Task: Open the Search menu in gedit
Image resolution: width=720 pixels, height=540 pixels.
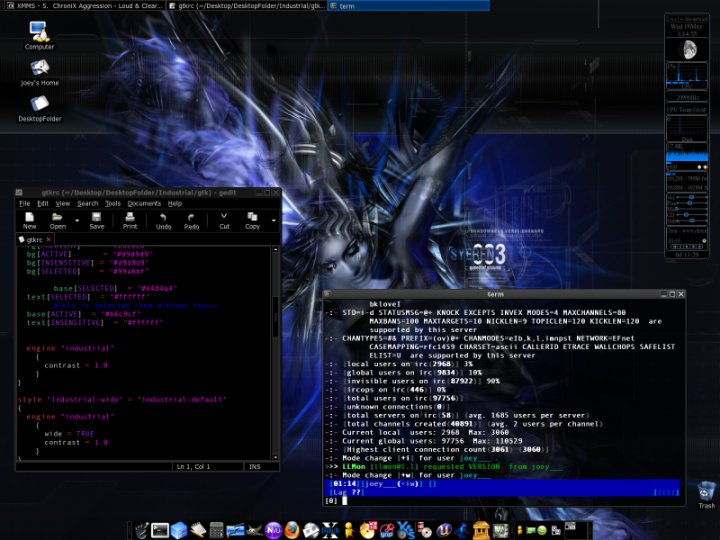Action: [x=87, y=203]
